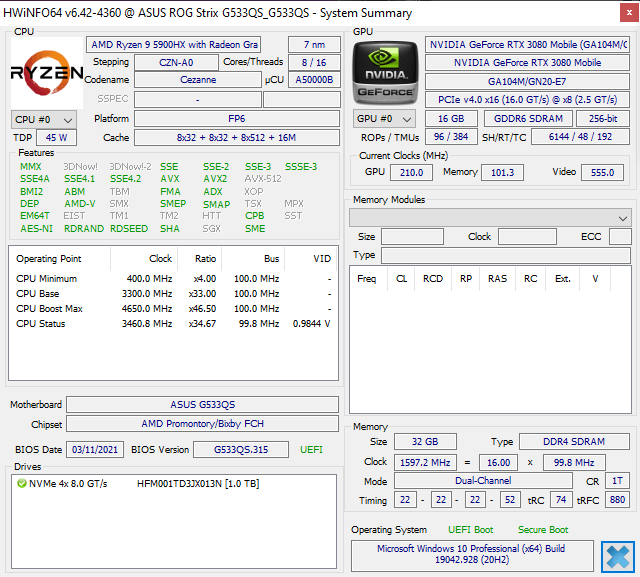Click the VID column header

pyautogui.click(x=311, y=259)
